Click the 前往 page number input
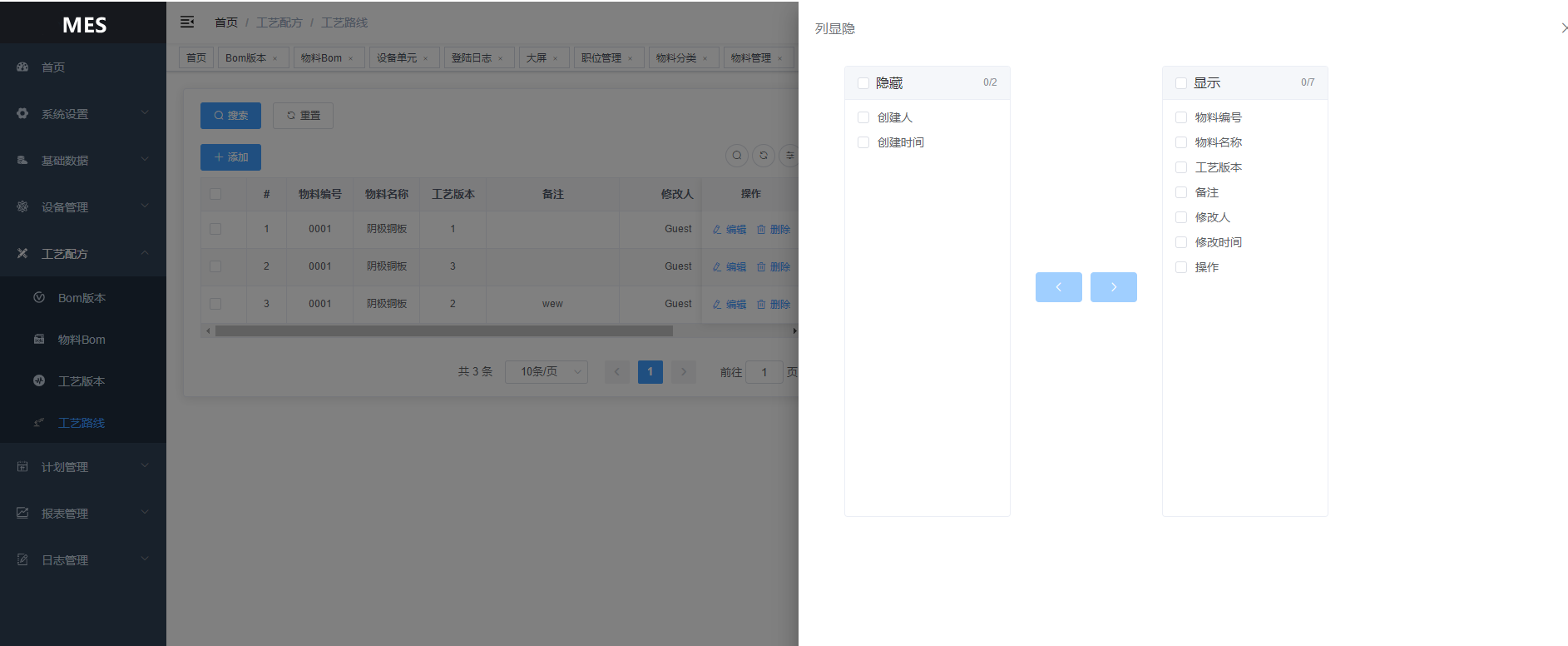 tap(764, 372)
